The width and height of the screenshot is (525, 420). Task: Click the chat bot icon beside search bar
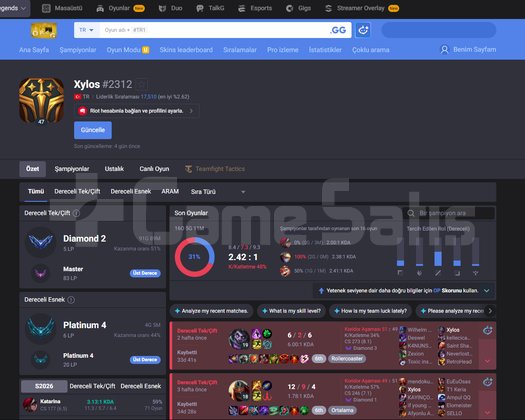coord(363,30)
